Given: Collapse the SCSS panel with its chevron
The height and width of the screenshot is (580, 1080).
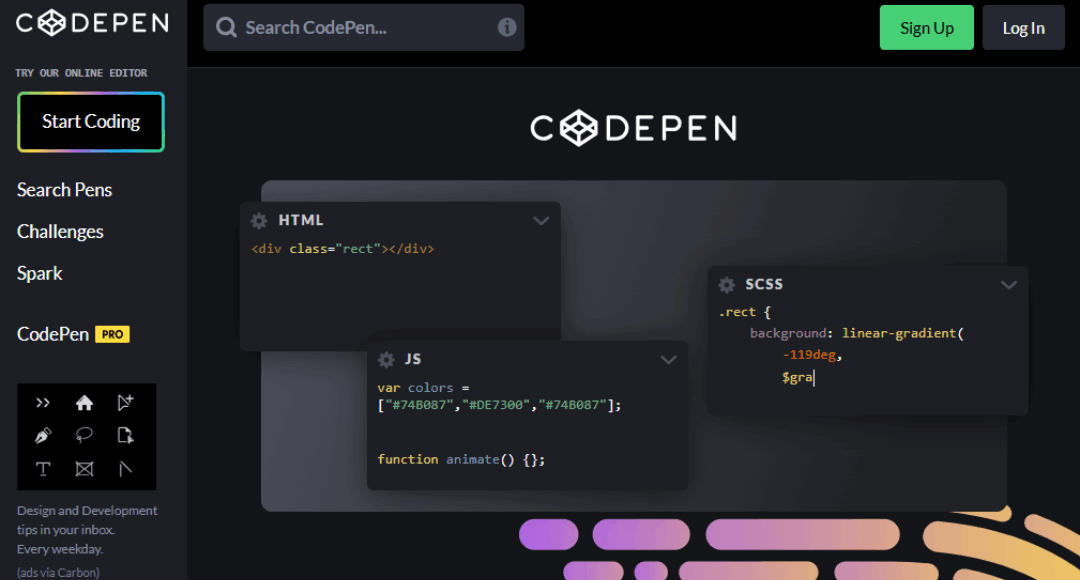Looking at the screenshot, I should point(1008,284).
